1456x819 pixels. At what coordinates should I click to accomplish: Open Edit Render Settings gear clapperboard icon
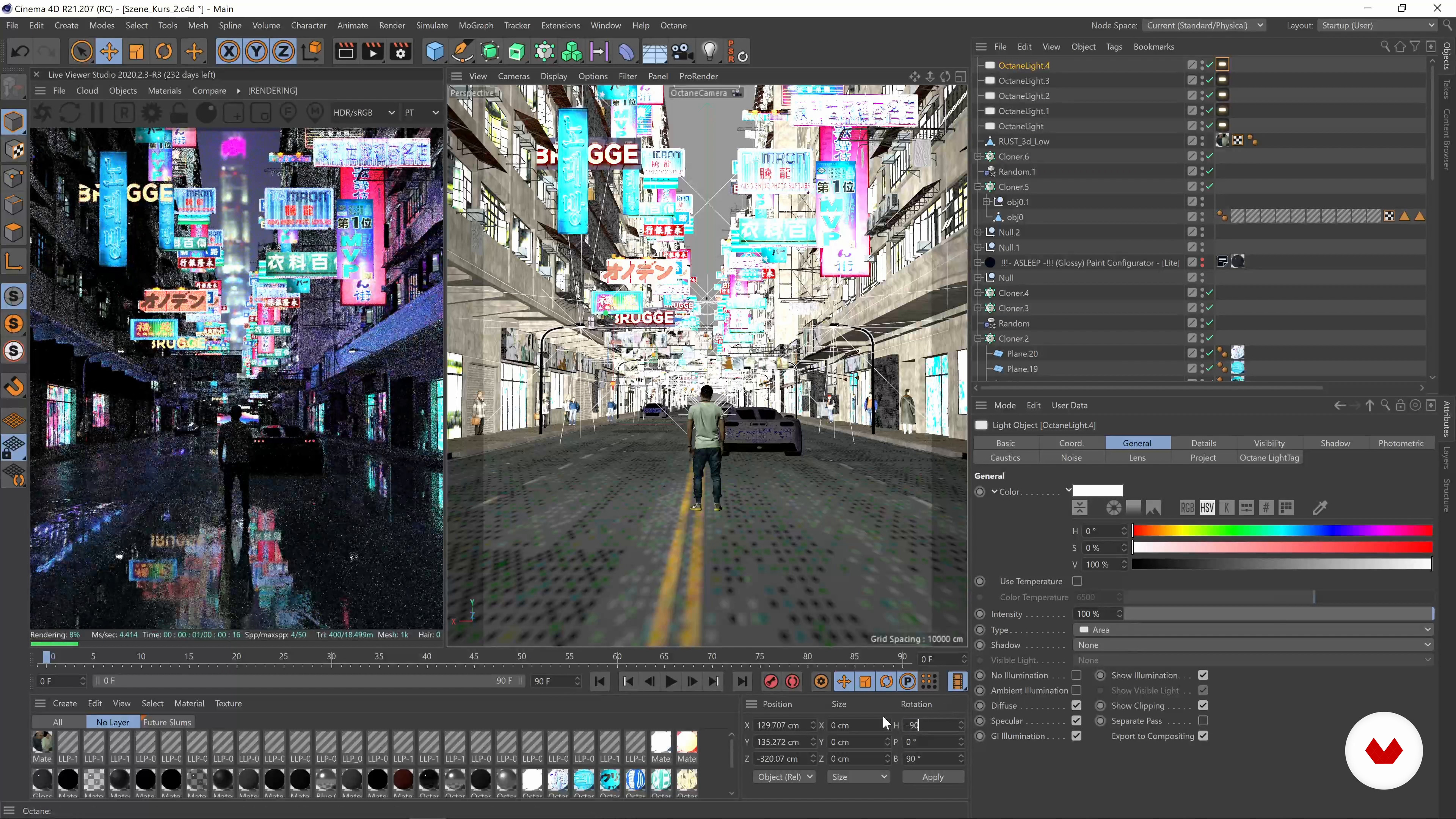(401, 52)
